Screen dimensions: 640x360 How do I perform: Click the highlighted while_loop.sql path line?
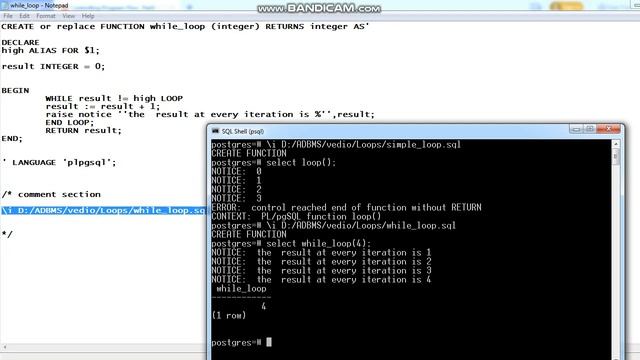[104, 211]
